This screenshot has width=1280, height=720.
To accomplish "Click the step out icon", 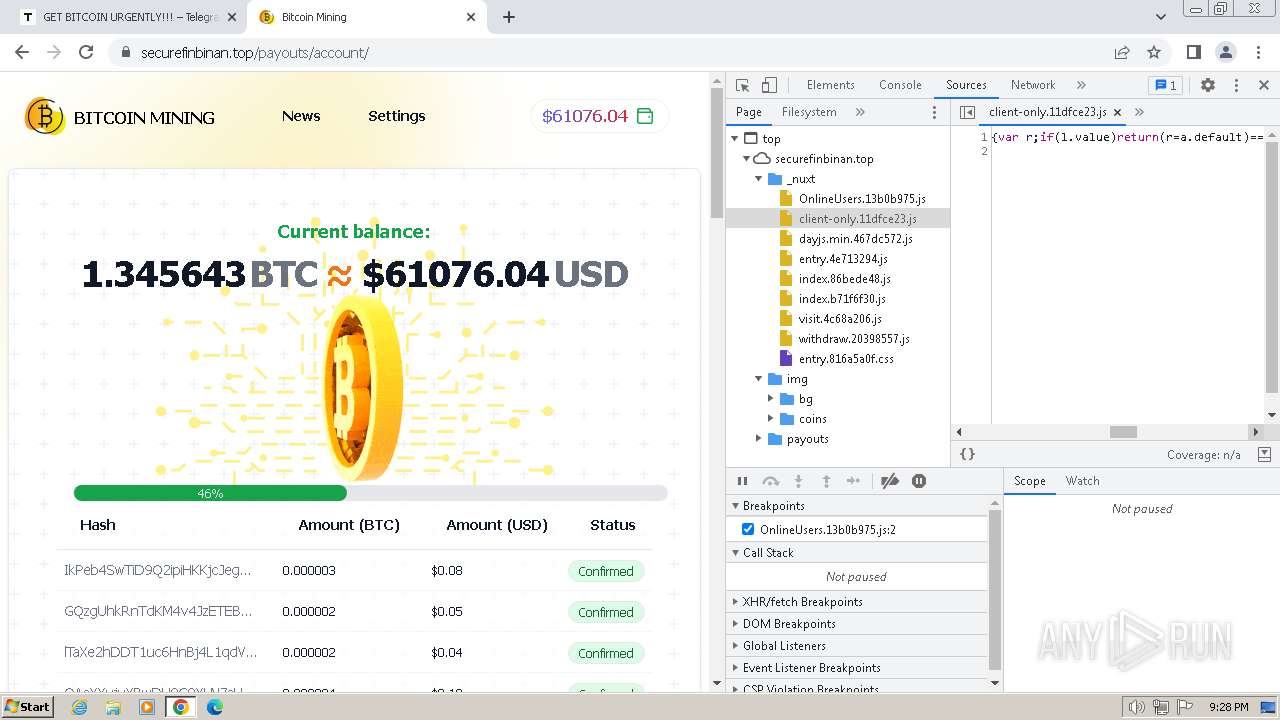I will coord(826,481).
